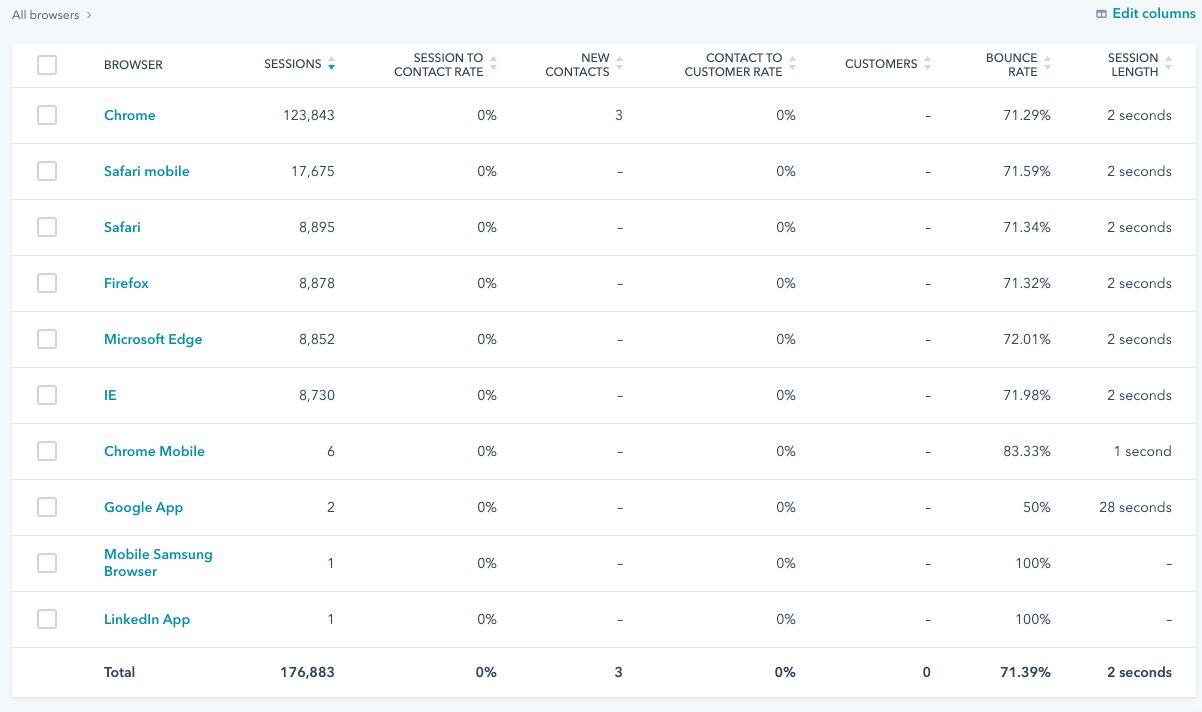The height and width of the screenshot is (712, 1202).
Task: Sort Bounce Rate ascending with the up arrow
Action: click(x=1047, y=58)
